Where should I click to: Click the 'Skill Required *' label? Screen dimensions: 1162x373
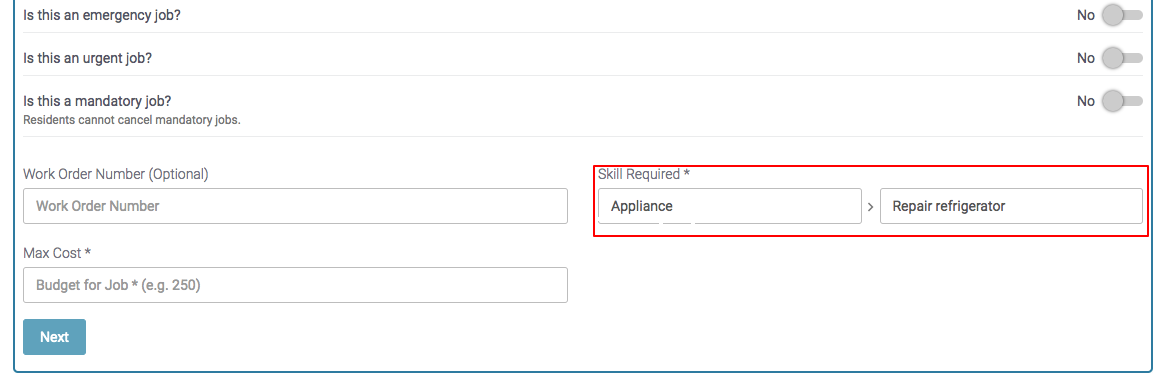pyautogui.click(x=644, y=174)
